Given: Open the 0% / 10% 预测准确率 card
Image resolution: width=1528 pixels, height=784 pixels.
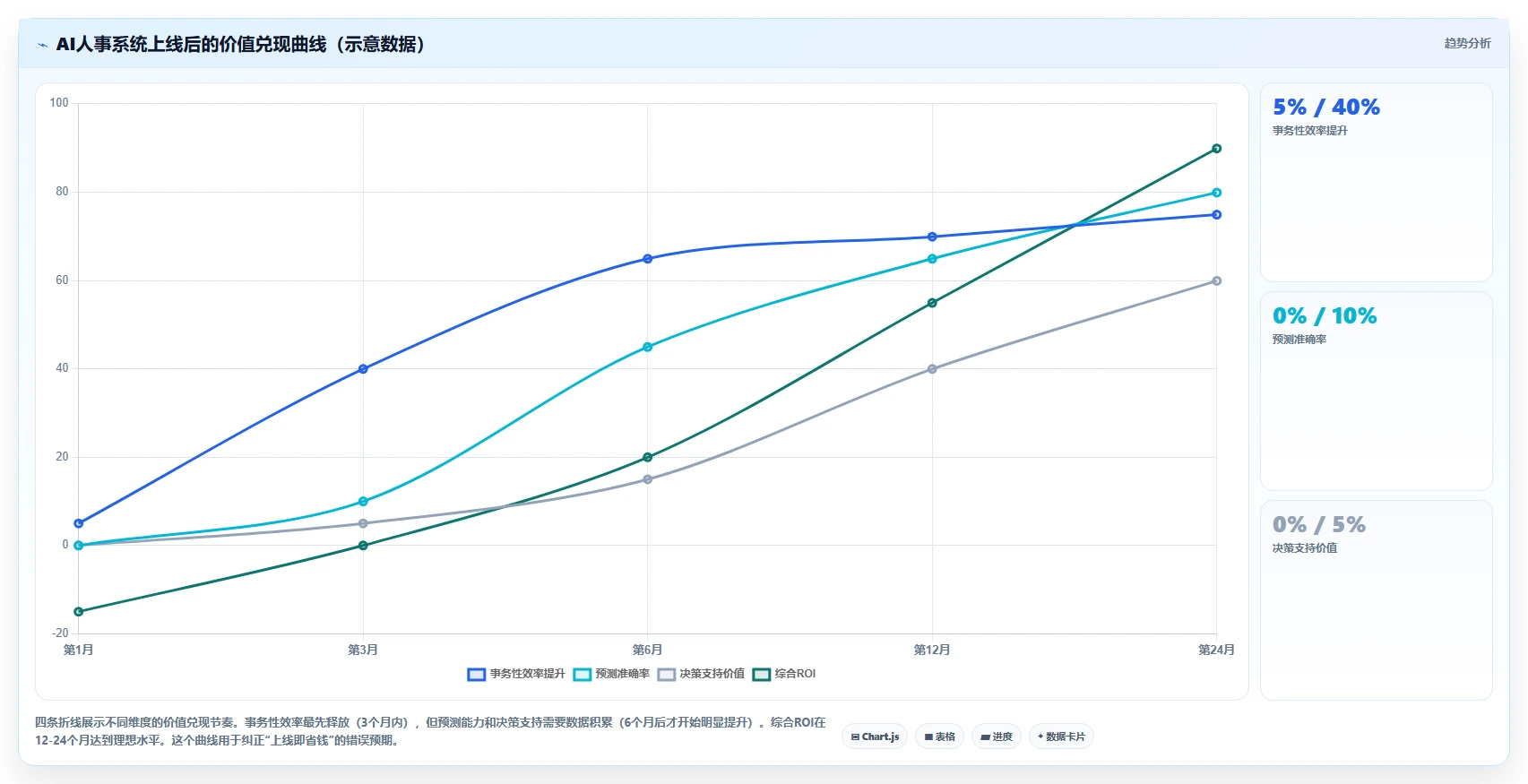Looking at the screenshot, I should click(x=1376, y=391).
